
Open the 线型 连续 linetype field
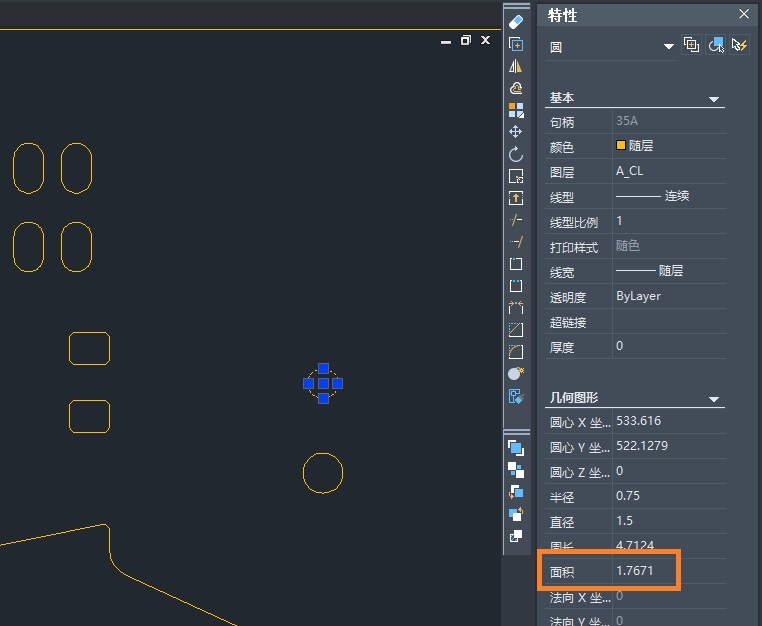(669, 196)
